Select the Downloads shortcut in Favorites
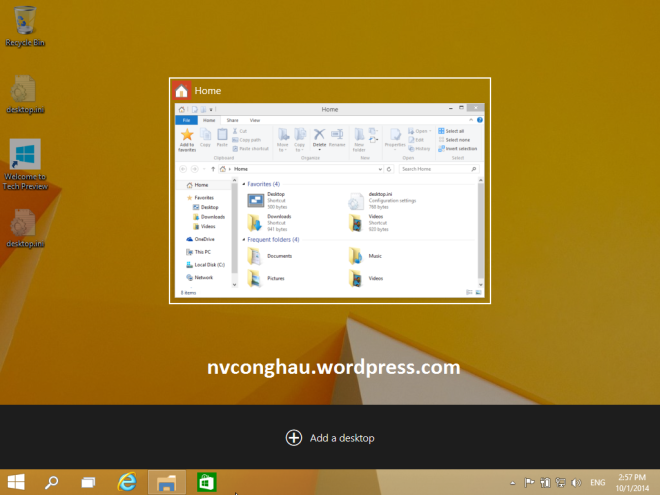 coord(269,223)
